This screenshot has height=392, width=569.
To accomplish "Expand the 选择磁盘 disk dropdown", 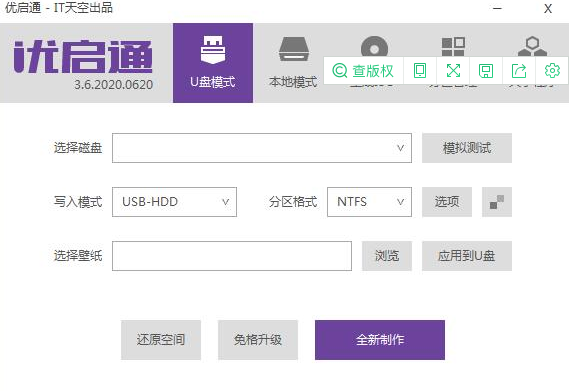I will 262,148.
